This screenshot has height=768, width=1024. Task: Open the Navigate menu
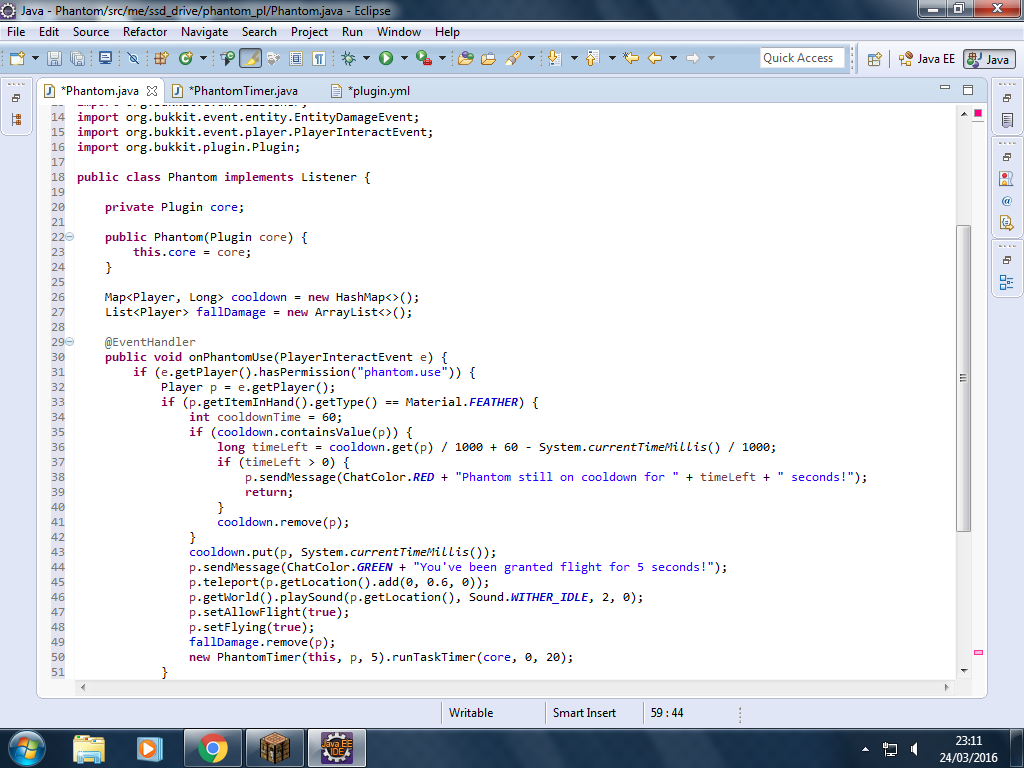pos(204,32)
